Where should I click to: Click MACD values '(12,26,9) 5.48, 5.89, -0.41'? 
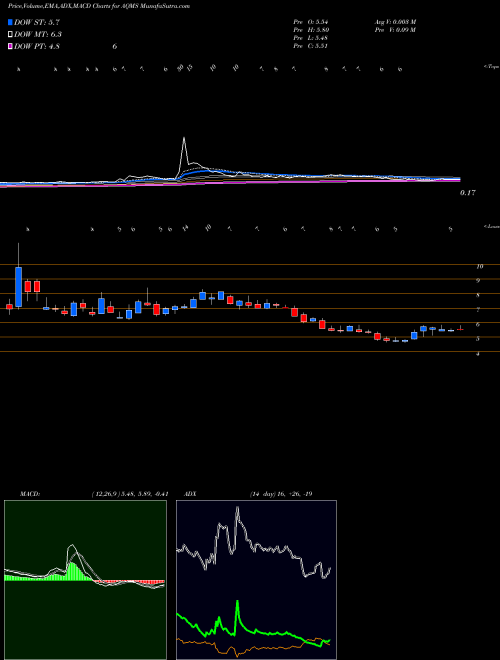point(130,494)
